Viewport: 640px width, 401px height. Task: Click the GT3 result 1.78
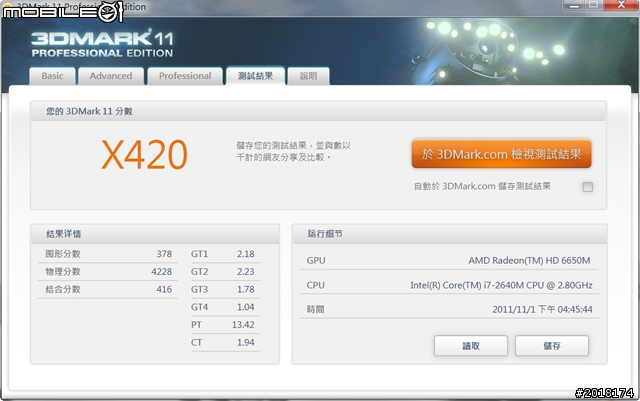pyautogui.click(x=246, y=290)
